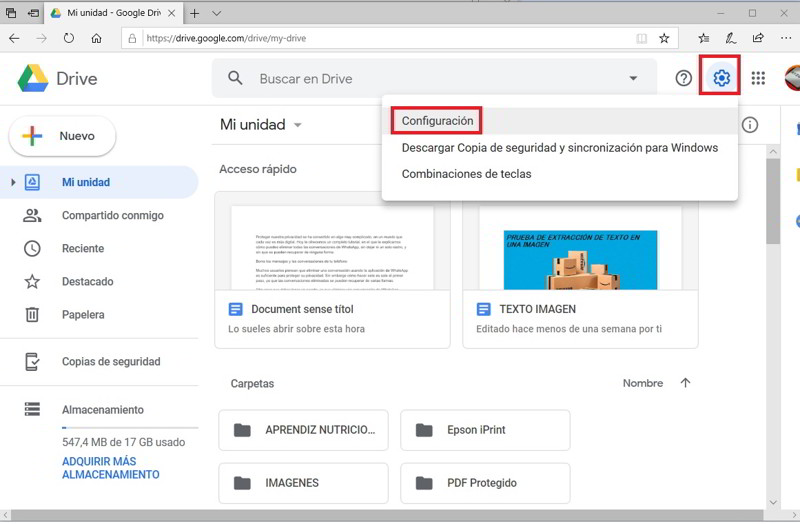Open the Settings gear icon
800x524 pixels.
(721, 78)
